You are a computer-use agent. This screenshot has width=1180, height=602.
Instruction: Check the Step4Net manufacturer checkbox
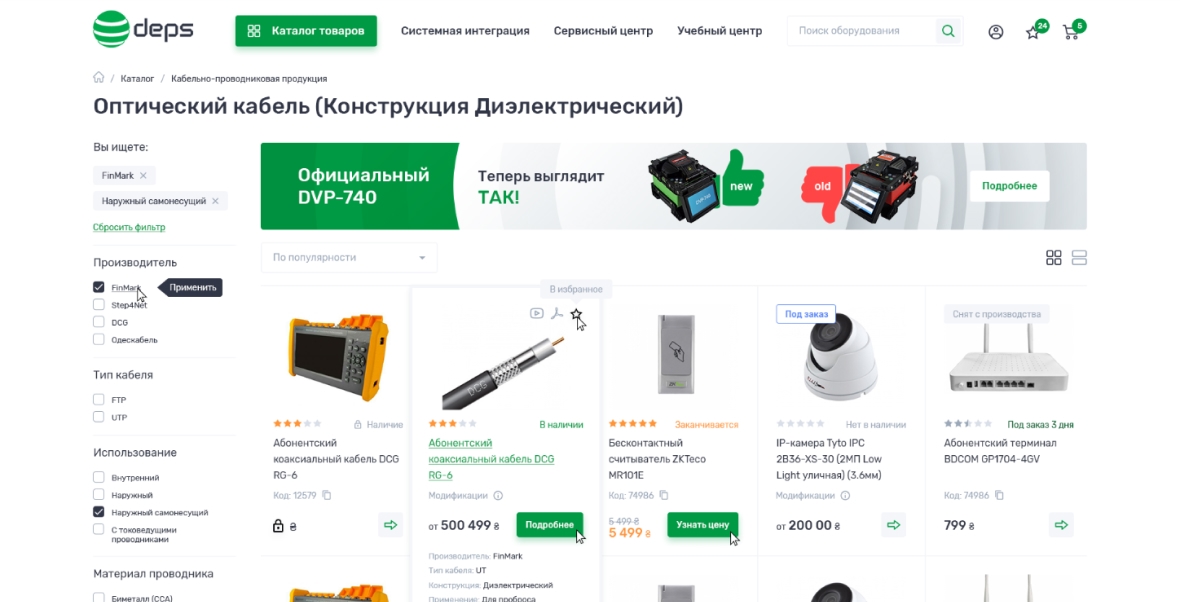click(99, 305)
